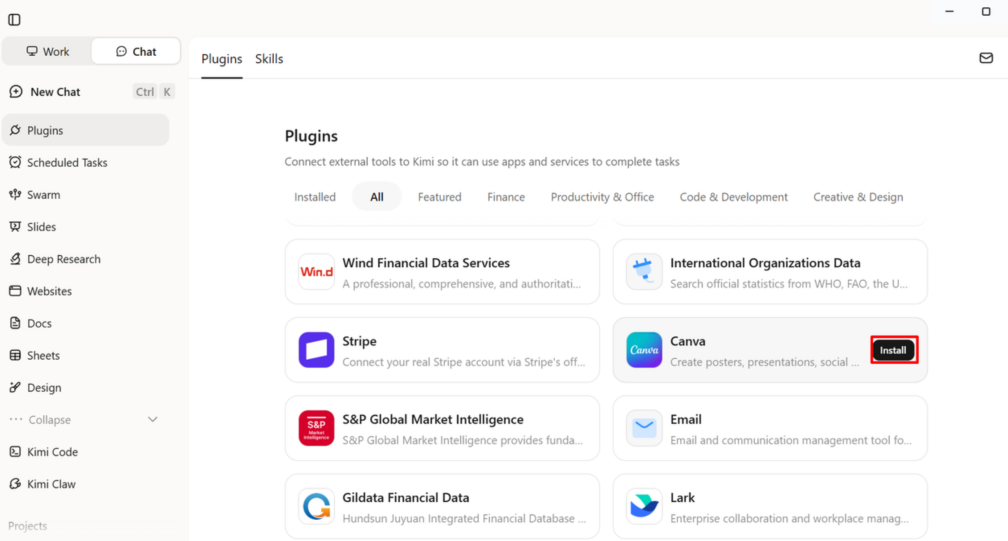Image resolution: width=1008 pixels, height=541 pixels.
Task: Click the Kimi Code terminal icon
Action: point(15,452)
